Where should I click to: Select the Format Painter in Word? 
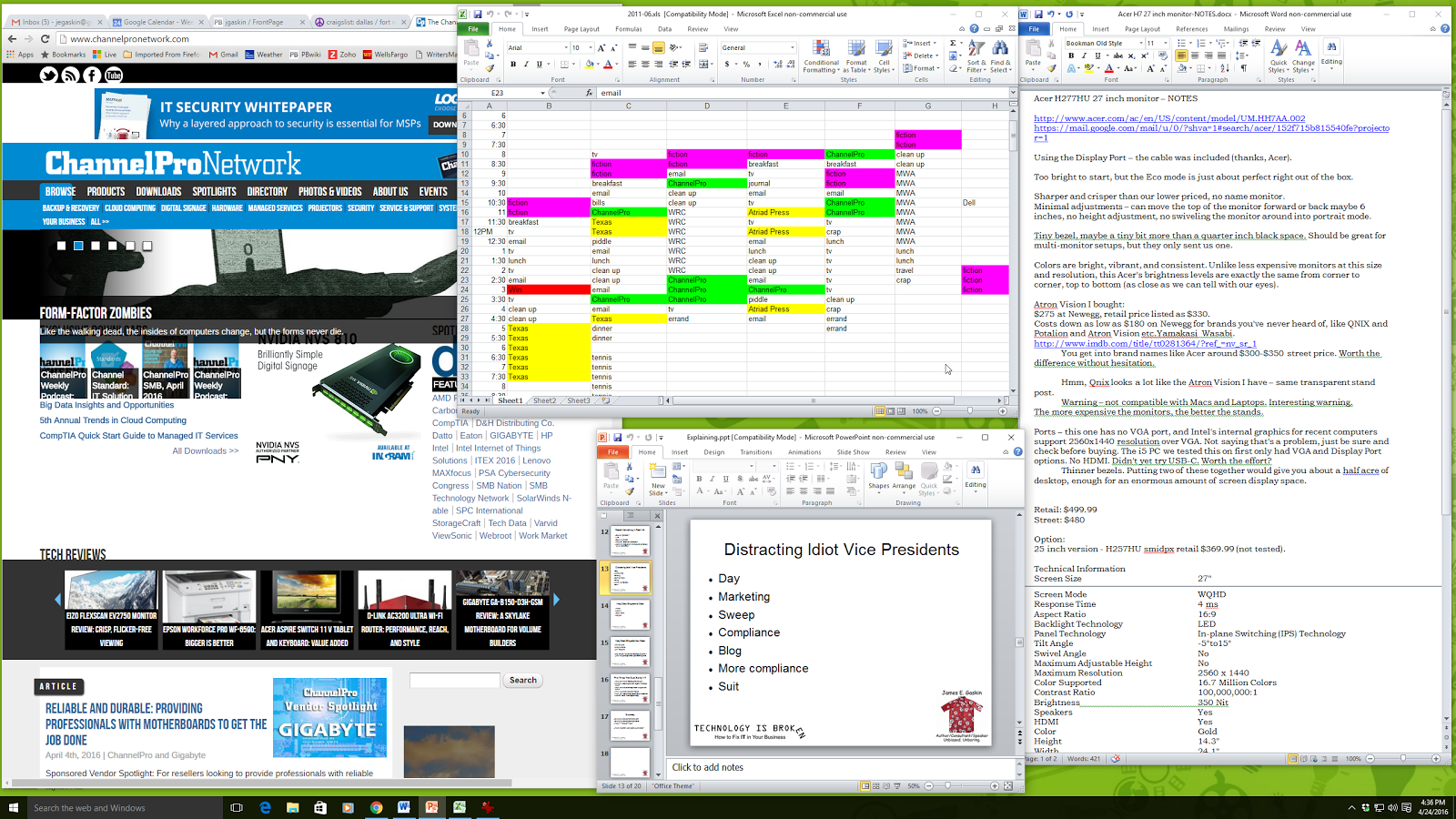click(1051, 69)
